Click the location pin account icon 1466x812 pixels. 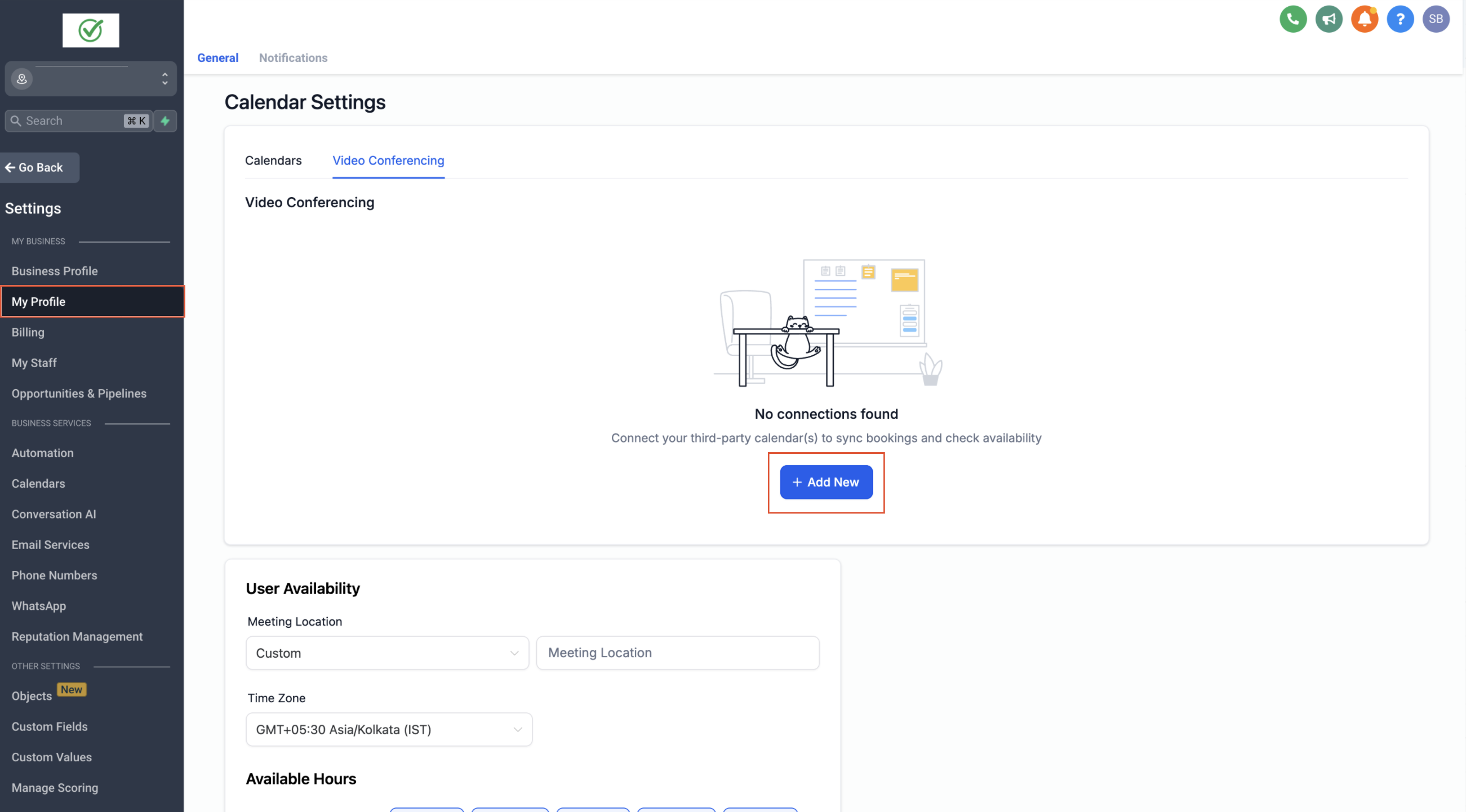coord(21,78)
